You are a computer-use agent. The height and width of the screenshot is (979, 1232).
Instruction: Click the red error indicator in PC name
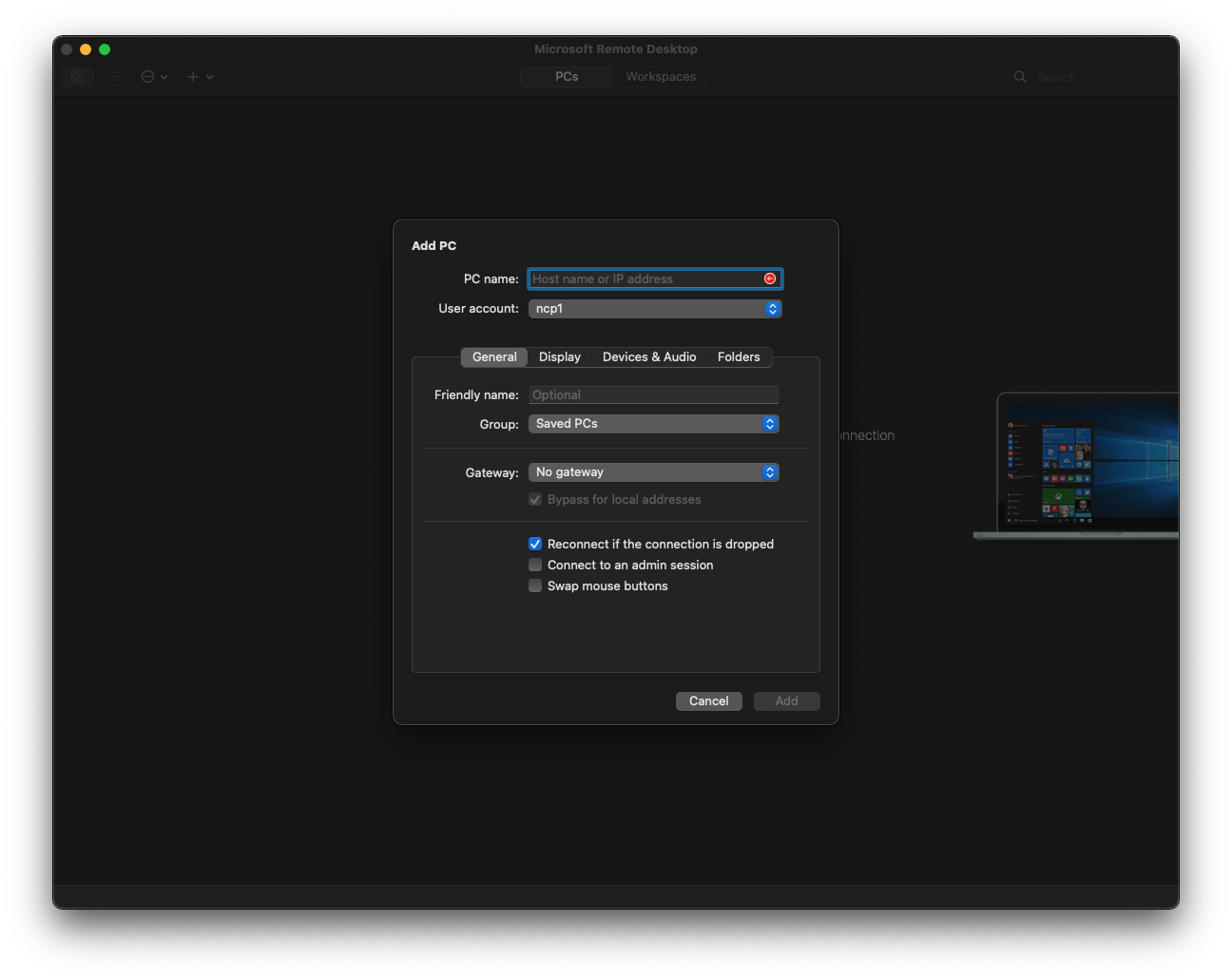click(770, 278)
